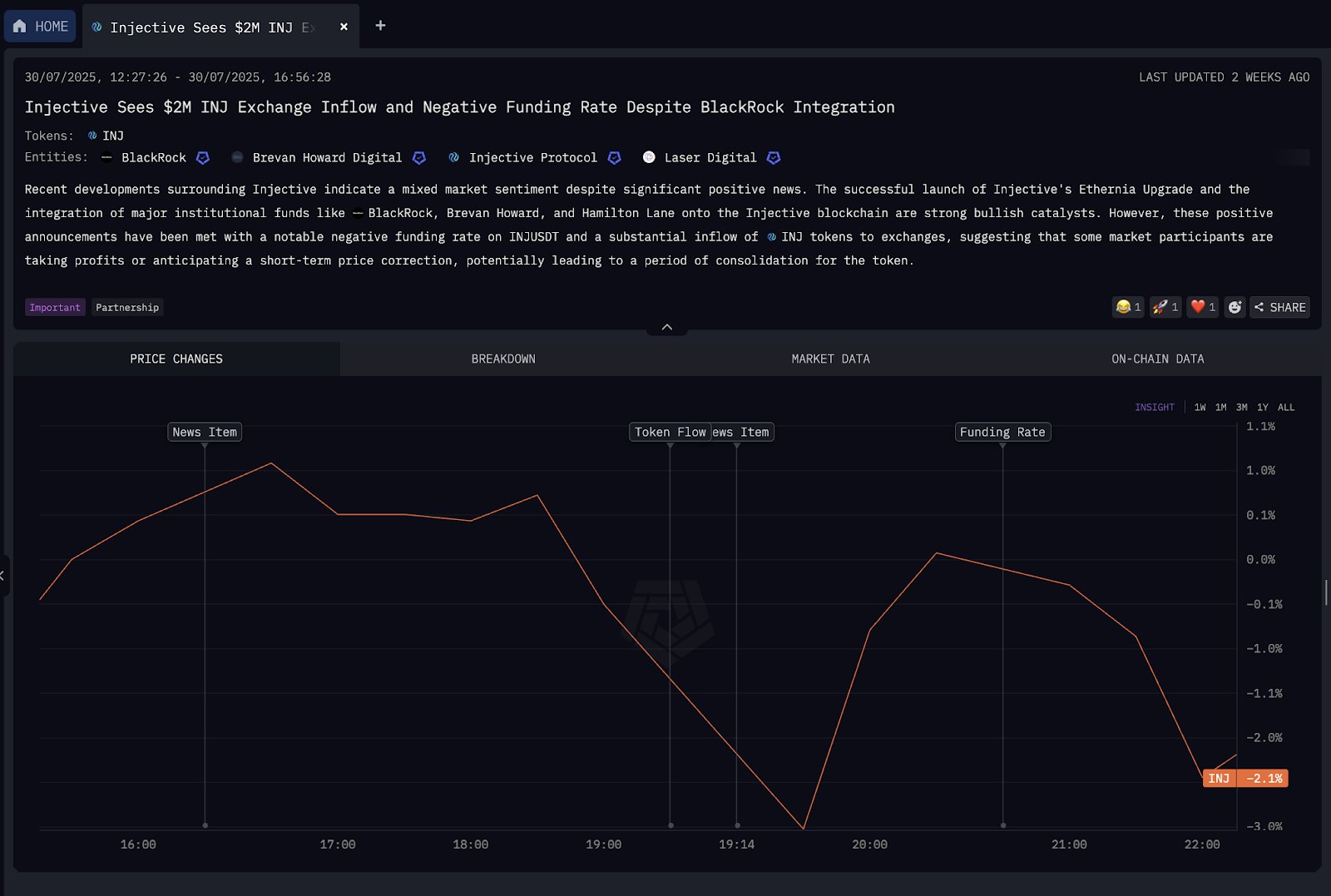Click the LAST UPDATED 2 WEEKS AGO text
The height and width of the screenshot is (896, 1331).
click(x=1224, y=77)
